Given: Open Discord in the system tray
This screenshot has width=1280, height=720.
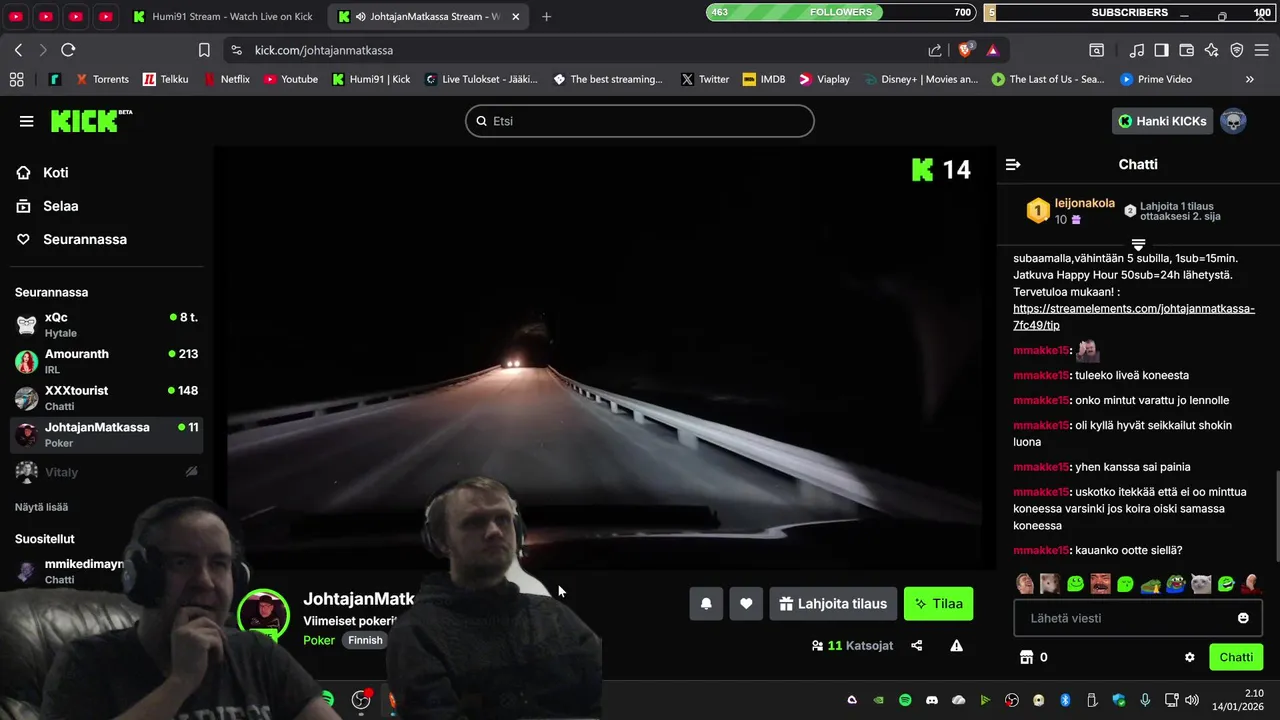Looking at the screenshot, I should click(932, 700).
